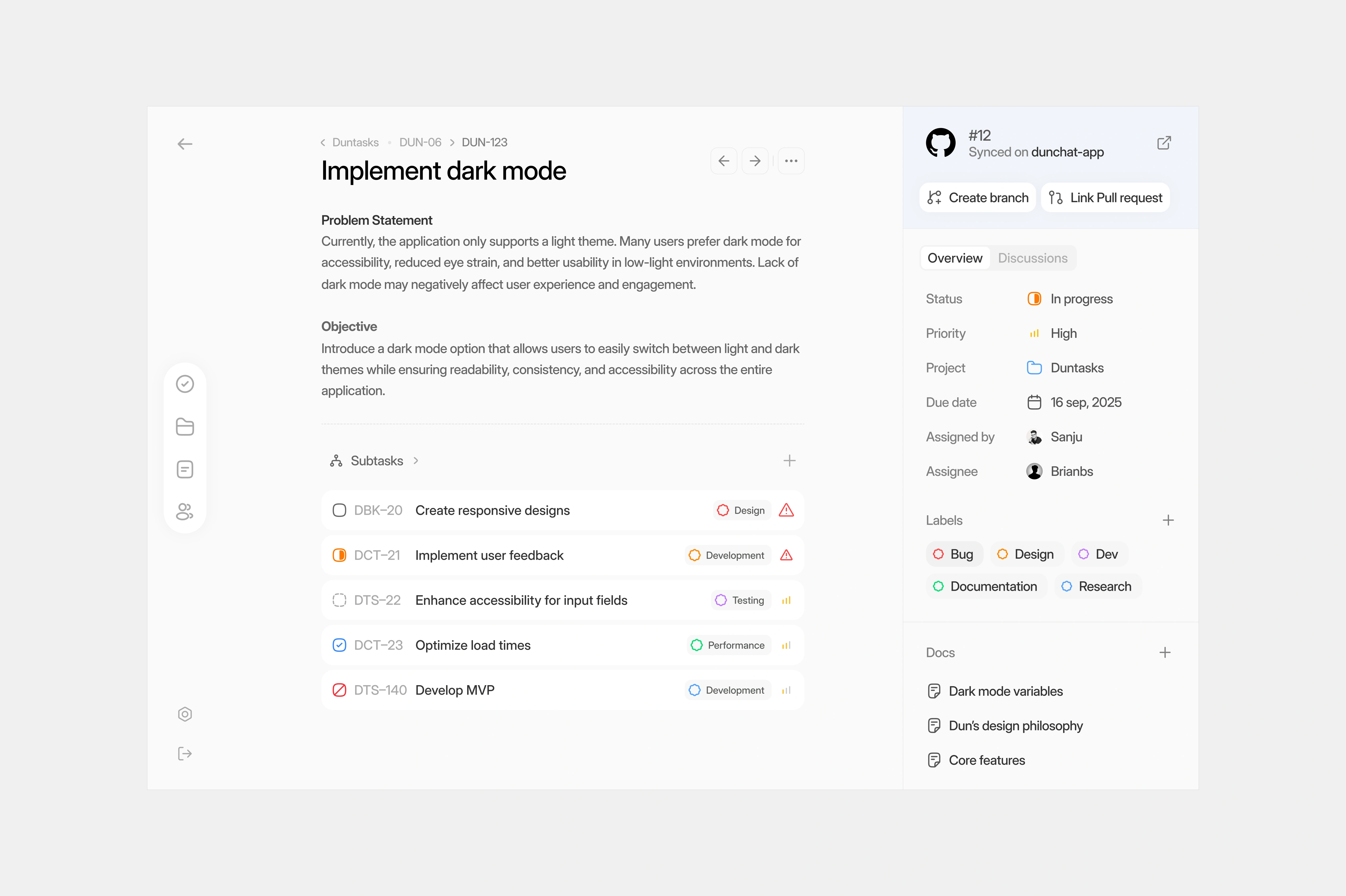Check the DBK-20 subtask checkbox
This screenshot has height=896, width=1346.
click(339, 510)
